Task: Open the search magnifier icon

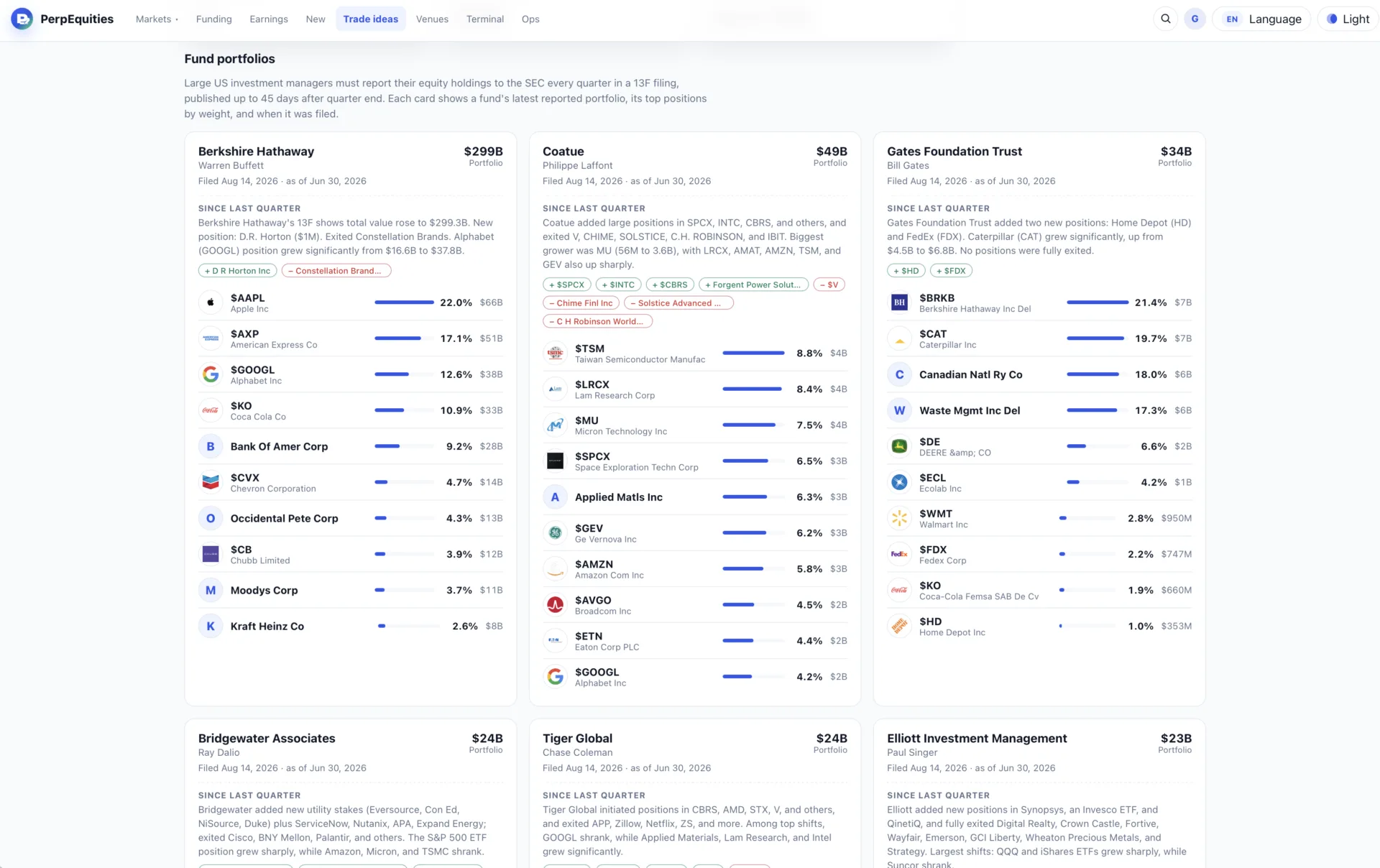Action: (x=1166, y=19)
